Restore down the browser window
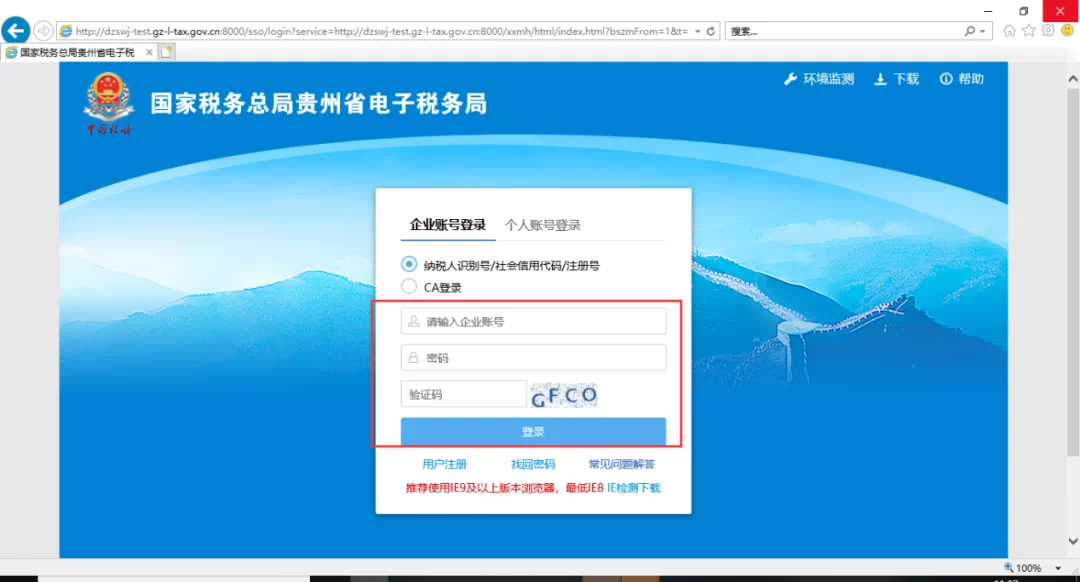 (x=1024, y=11)
